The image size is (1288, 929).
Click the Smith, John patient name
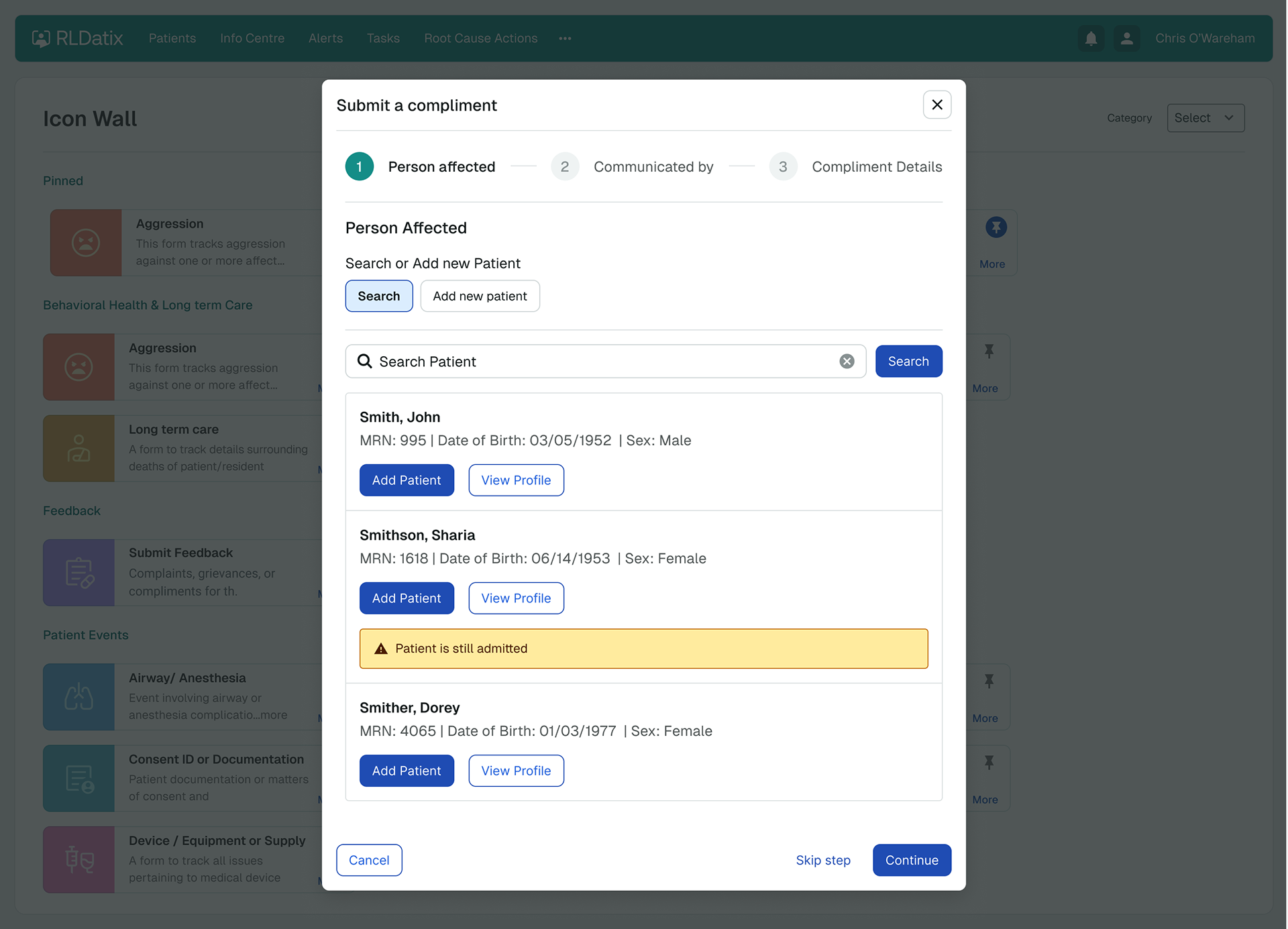click(x=400, y=417)
